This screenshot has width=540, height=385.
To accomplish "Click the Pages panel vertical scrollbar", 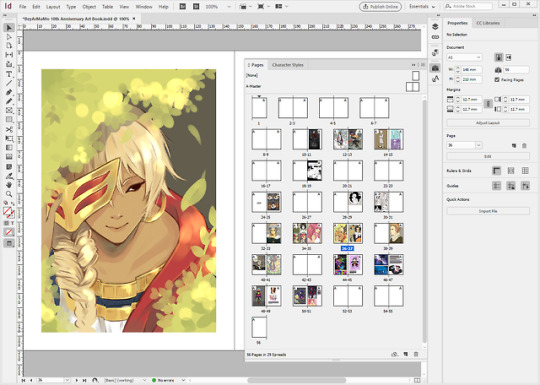I will (424, 221).
